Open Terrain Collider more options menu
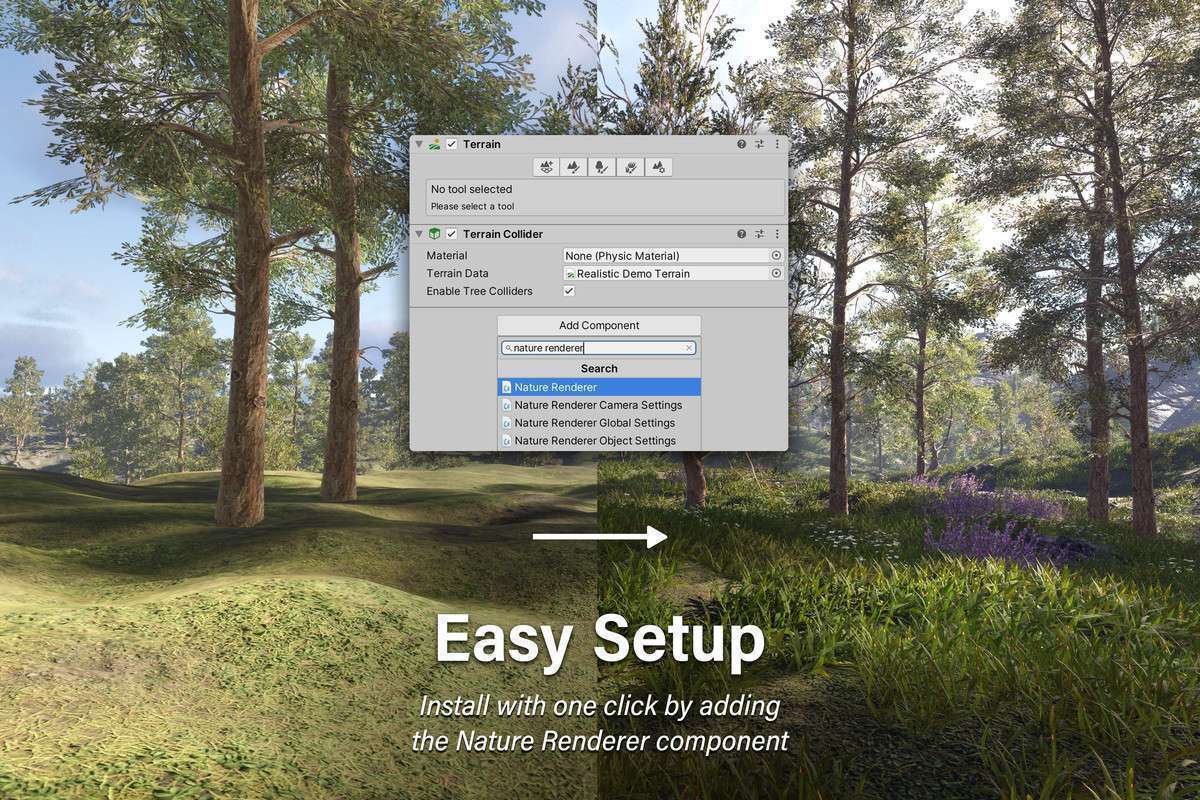Image resolution: width=1200 pixels, height=800 pixels. (x=777, y=233)
